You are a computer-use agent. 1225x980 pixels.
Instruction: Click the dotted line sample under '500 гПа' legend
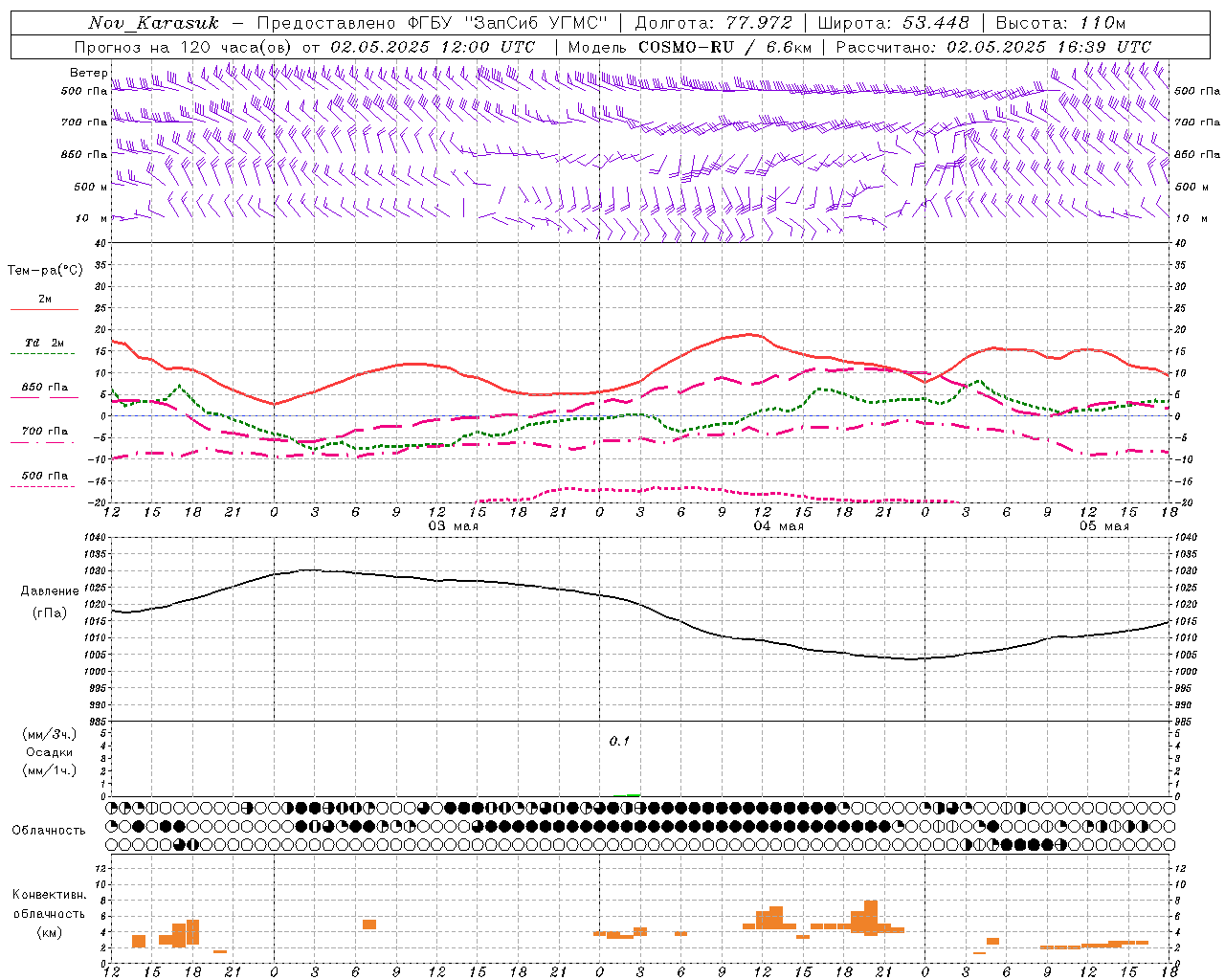pos(44,487)
